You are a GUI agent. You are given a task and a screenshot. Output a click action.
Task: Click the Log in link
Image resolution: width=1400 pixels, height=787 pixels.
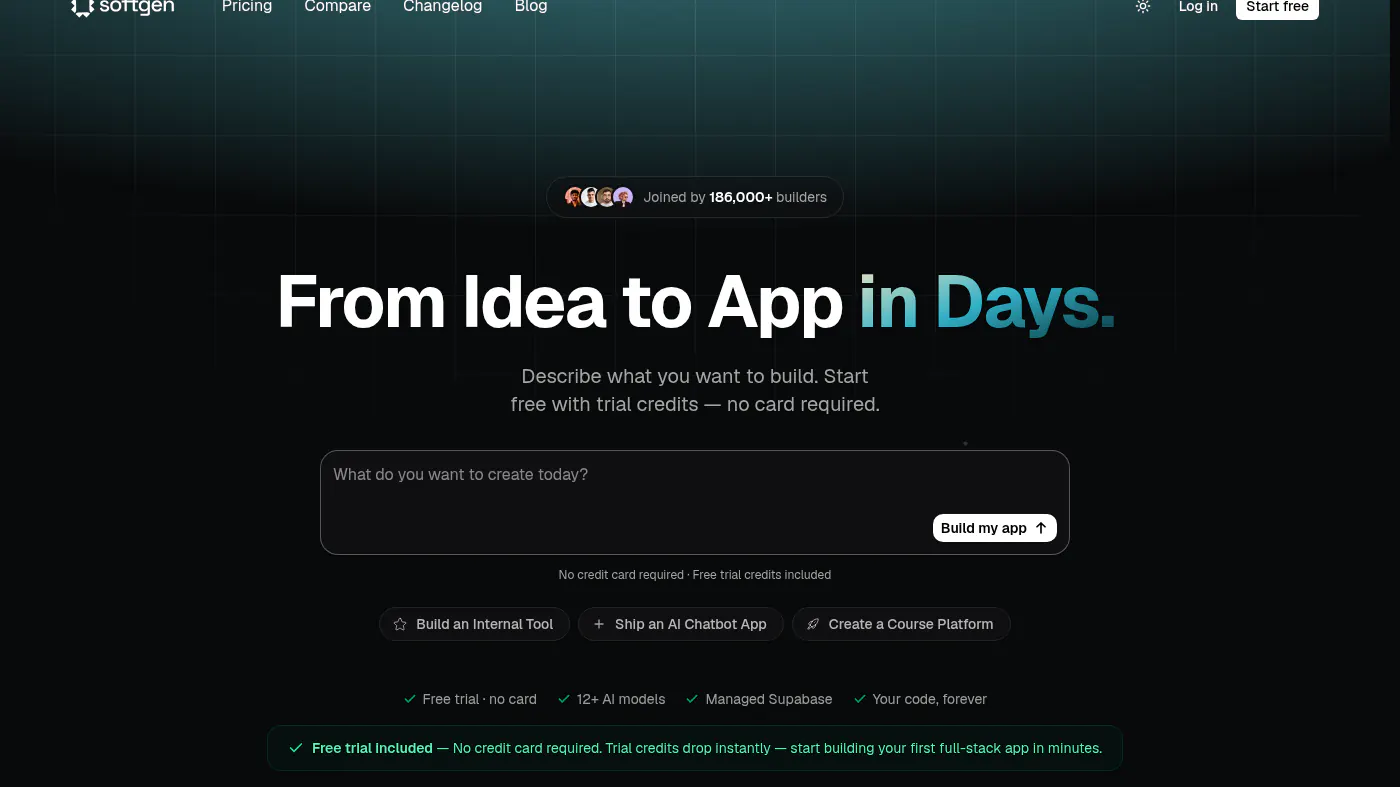(1198, 6)
